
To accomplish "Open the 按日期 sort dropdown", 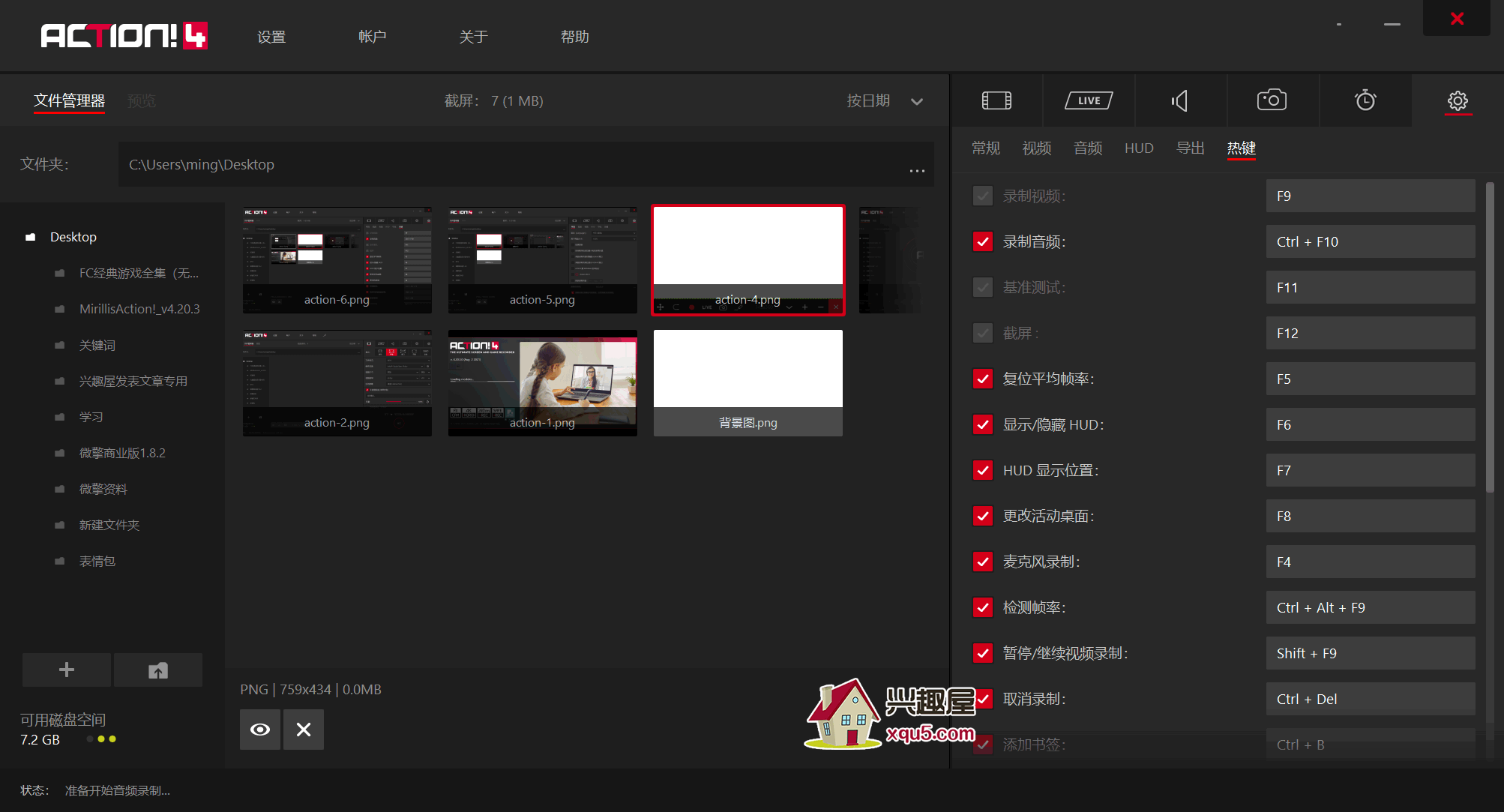I will 885,101.
